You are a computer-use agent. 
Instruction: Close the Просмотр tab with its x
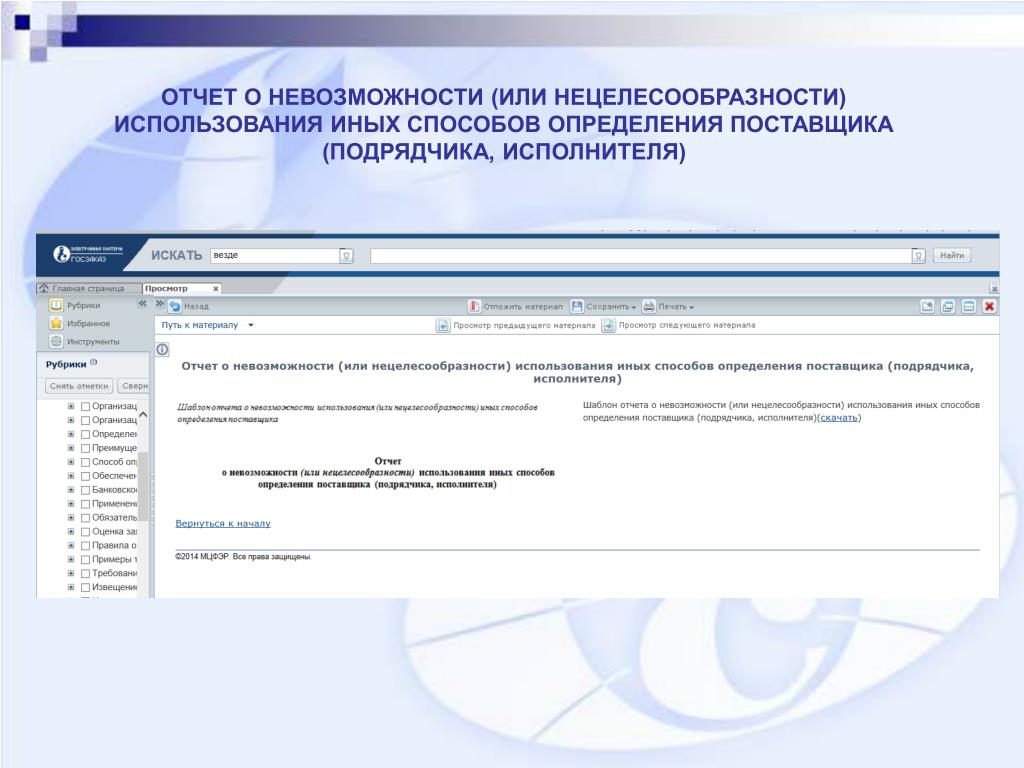tap(216, 288)
